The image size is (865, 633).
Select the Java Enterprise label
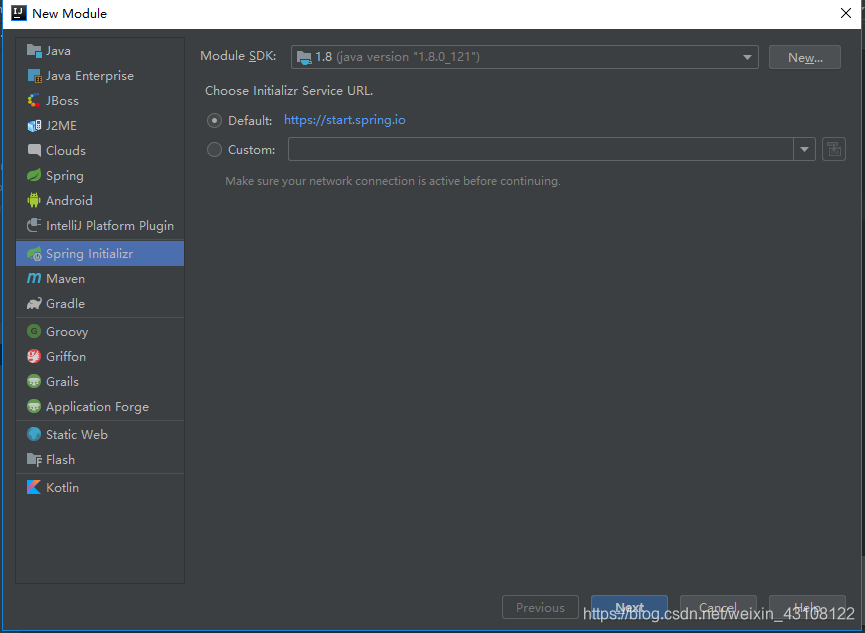coord(90,76)
